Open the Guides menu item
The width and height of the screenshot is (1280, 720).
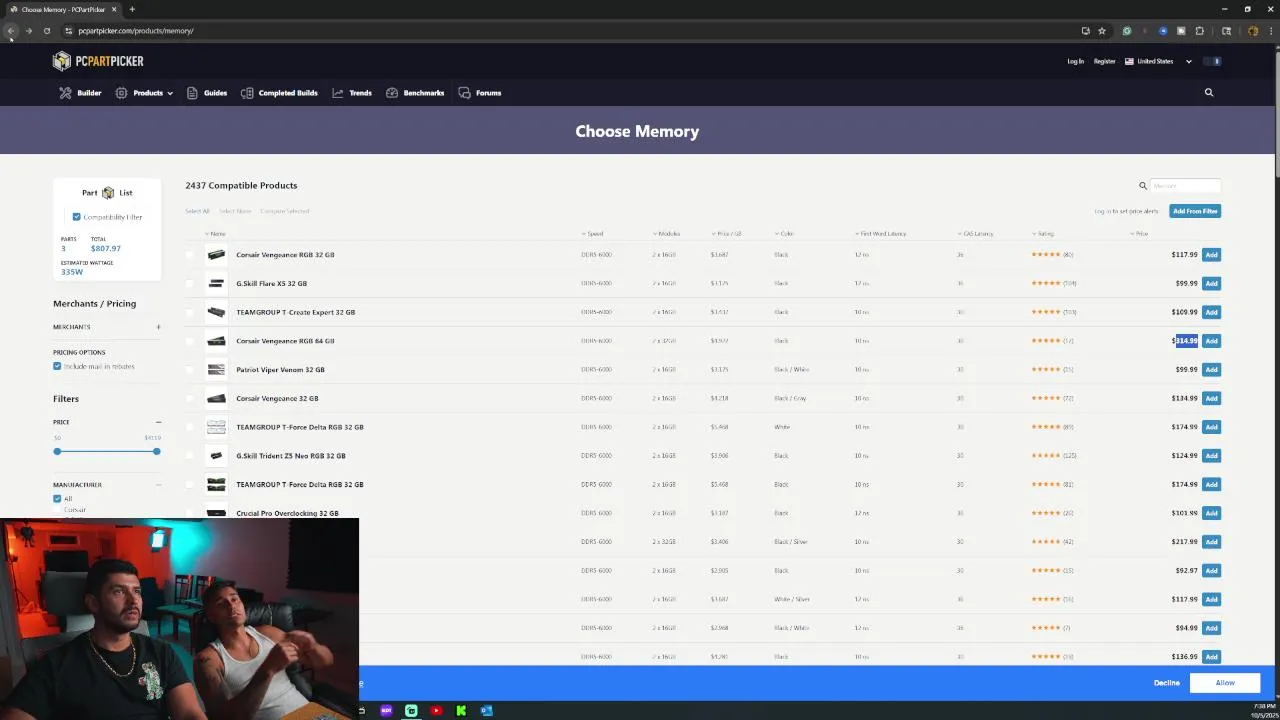215,93
